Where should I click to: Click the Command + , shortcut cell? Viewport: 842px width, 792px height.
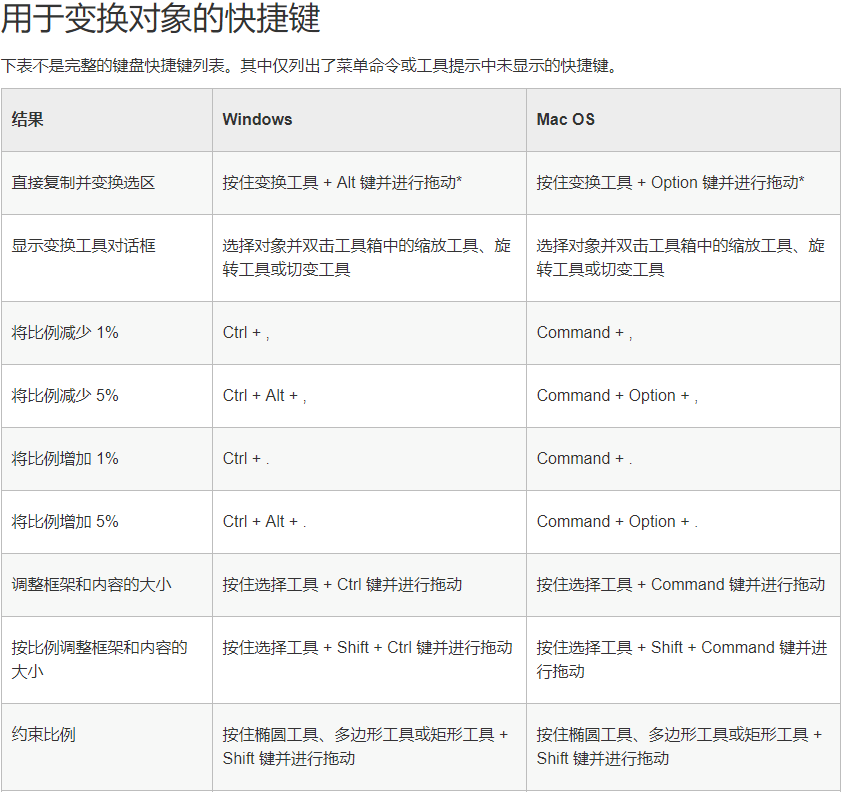[x=683, y=333]
